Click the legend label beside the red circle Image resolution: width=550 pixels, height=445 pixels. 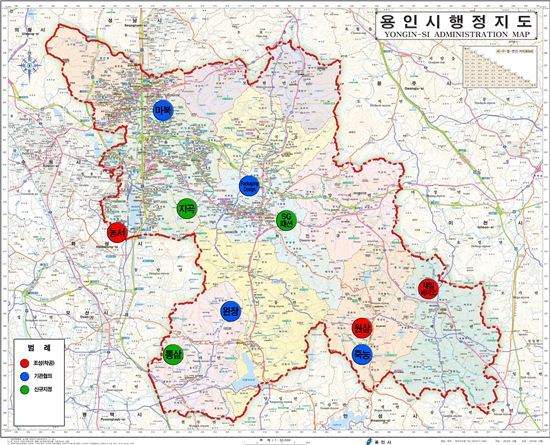coord(43,363)
